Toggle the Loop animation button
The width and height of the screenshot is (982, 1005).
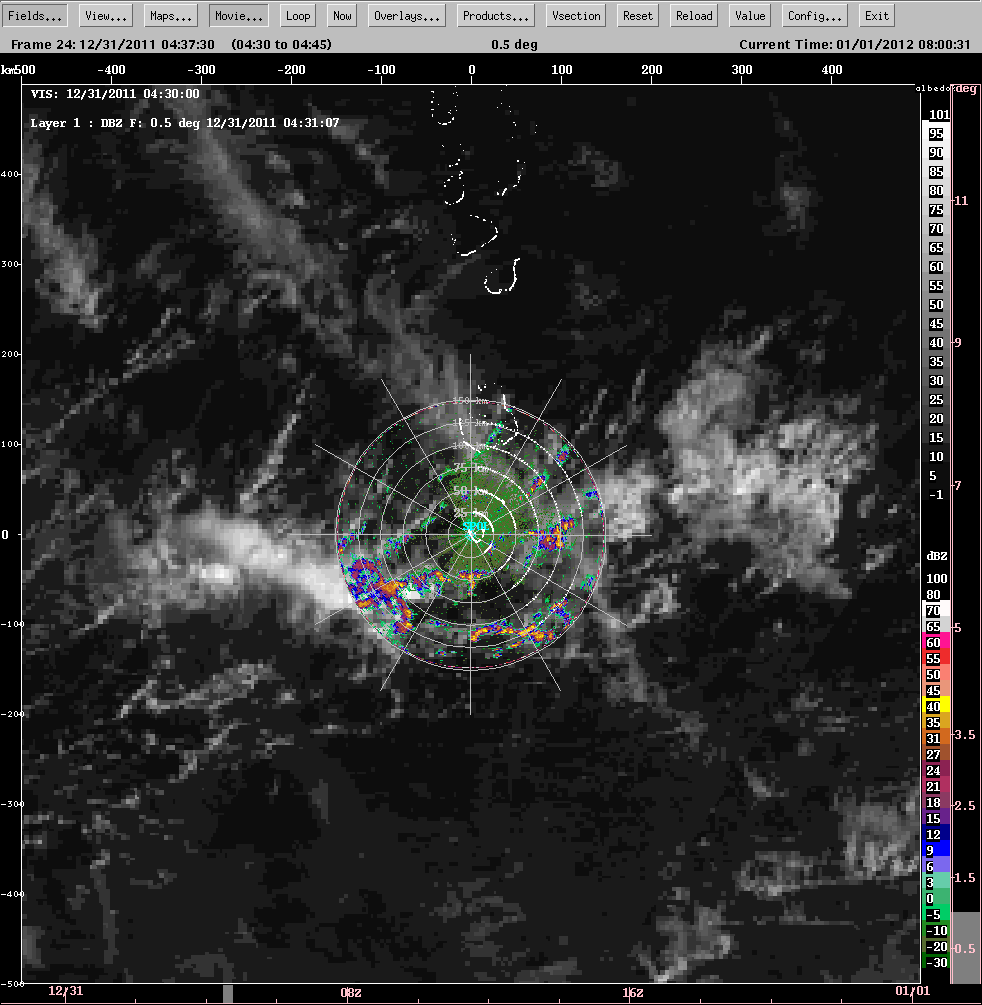[298, 16]
